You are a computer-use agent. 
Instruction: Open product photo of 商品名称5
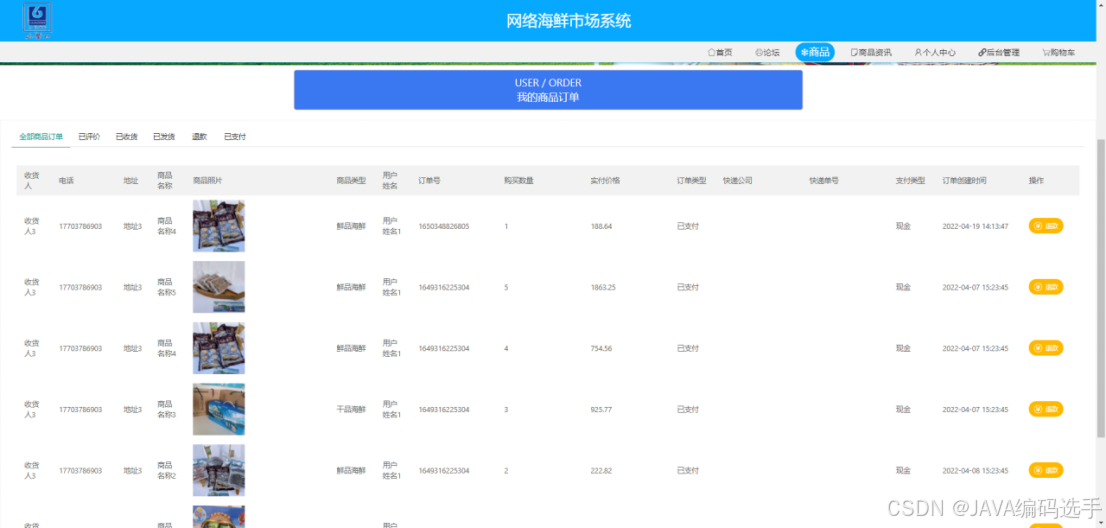coord(219,287)
